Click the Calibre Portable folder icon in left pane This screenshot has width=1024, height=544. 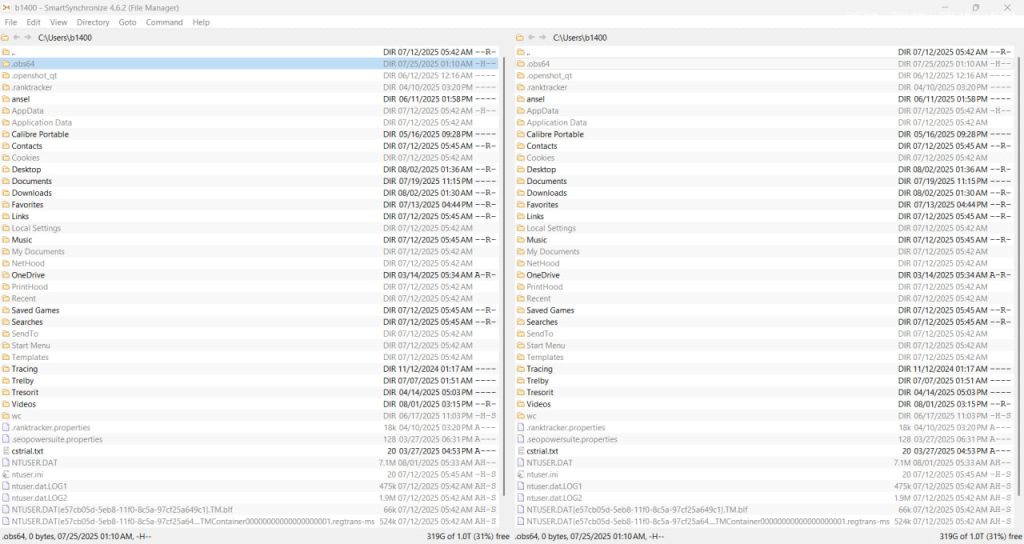tap(6, 135)
